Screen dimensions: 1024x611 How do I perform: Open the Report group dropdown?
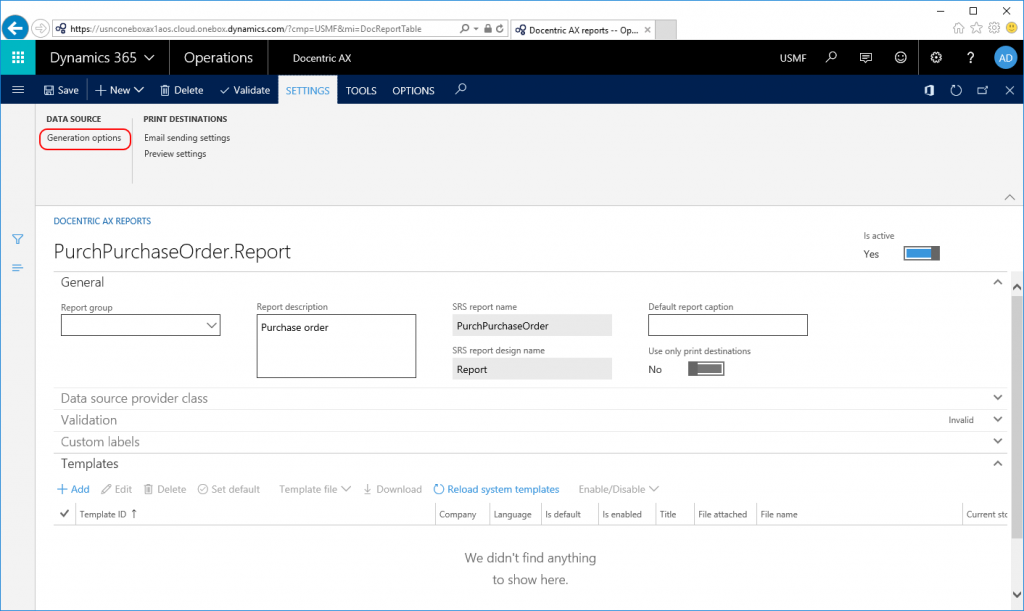[211, 325]
